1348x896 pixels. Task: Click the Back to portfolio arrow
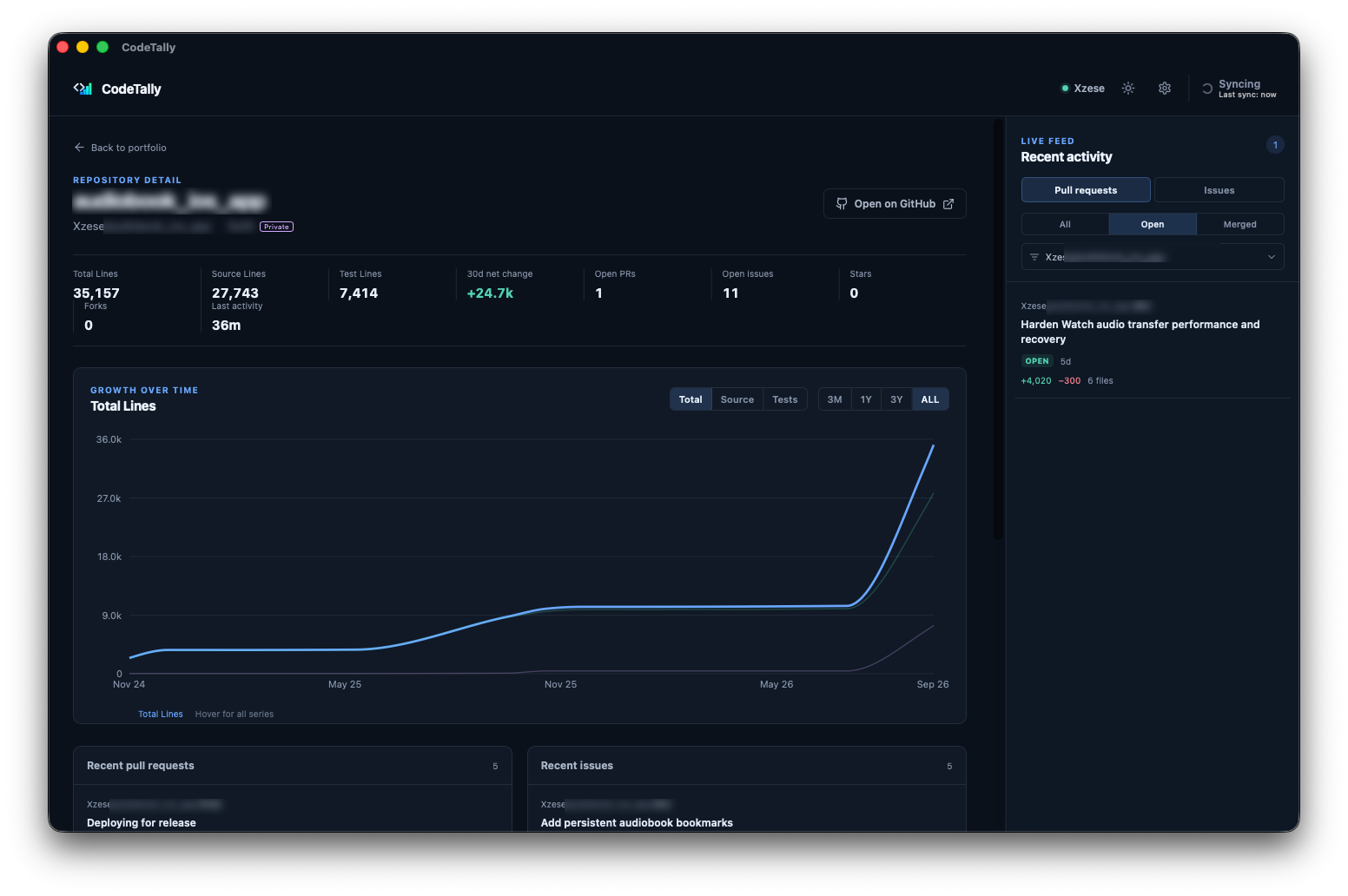[79, 148]
